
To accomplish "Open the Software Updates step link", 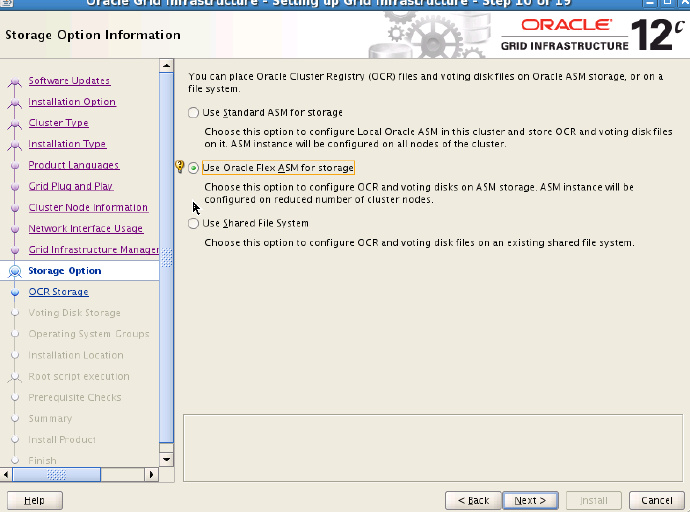I will tap(69, 80).
